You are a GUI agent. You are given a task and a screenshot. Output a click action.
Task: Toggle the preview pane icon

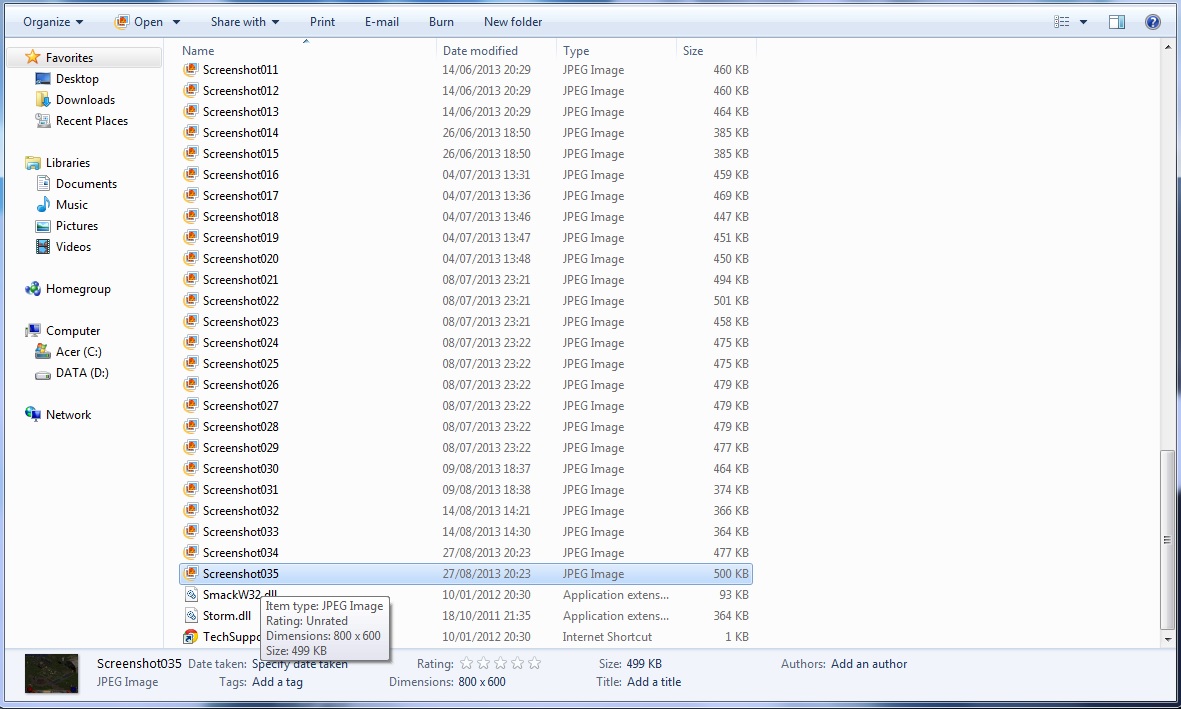click(1117, 22)
